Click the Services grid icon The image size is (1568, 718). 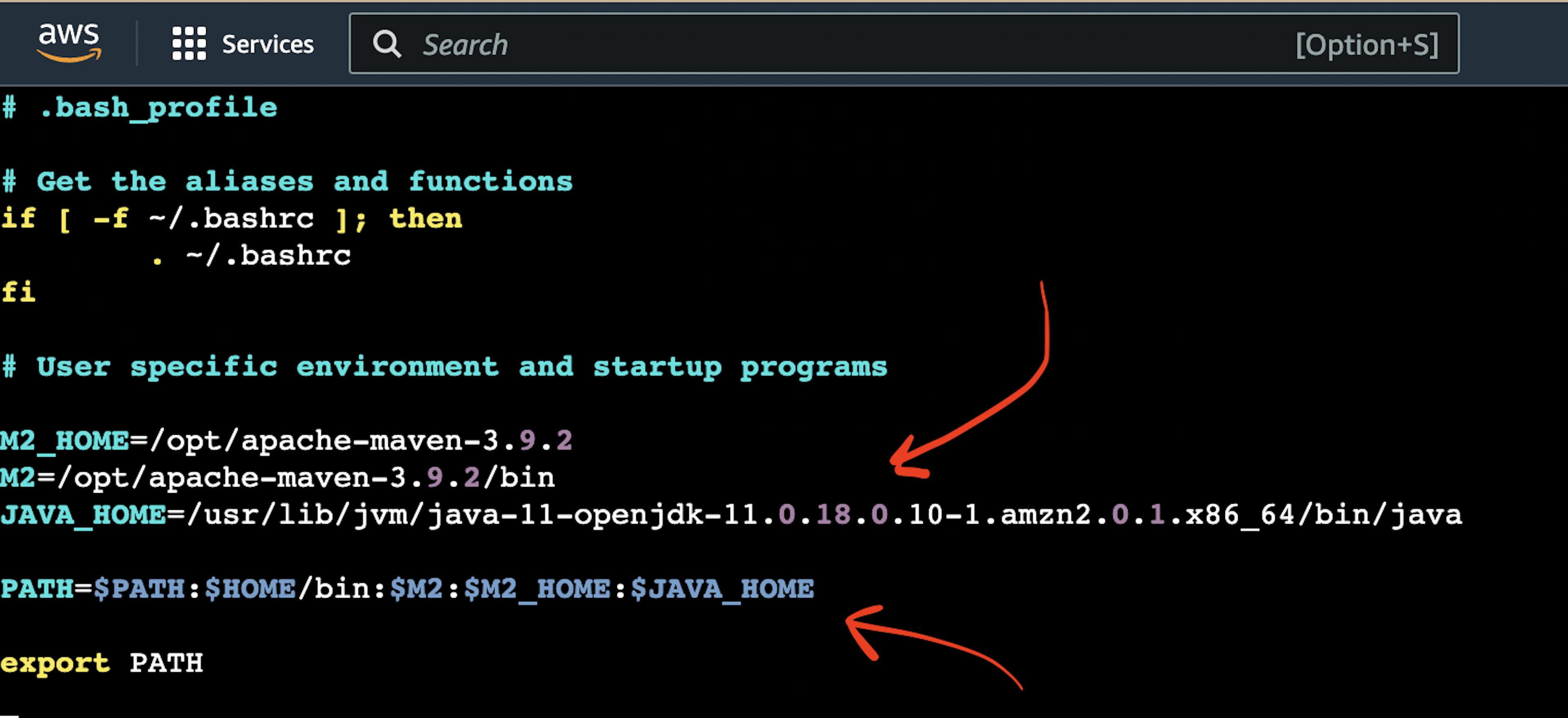(x=186, y=45)
